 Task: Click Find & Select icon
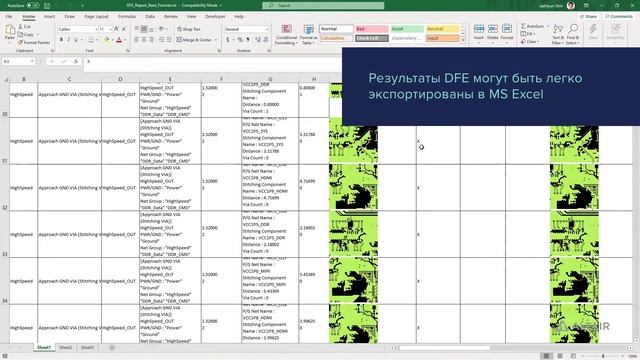(573, 29)
